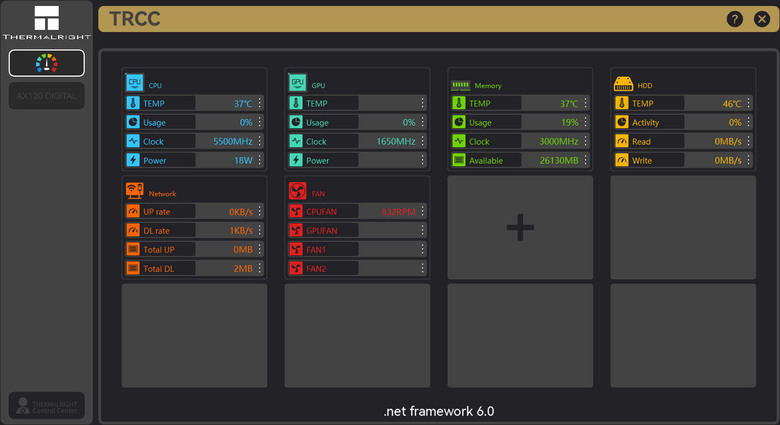Click the GPU Clock 1650MHz value
The width and height of the screenshot is (780, 425).
click(x=396, y=141)
